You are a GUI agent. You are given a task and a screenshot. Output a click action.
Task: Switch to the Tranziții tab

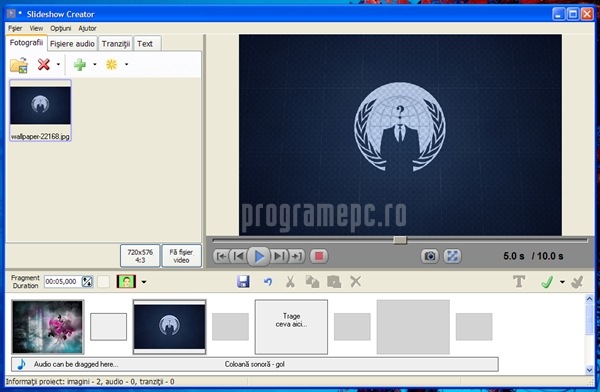coord(116,44)
